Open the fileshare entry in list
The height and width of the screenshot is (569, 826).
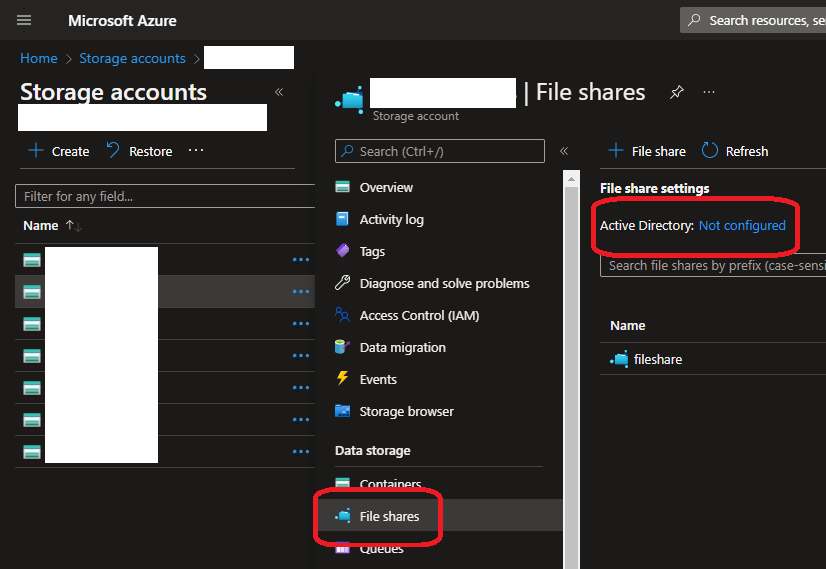pos(658,359)
